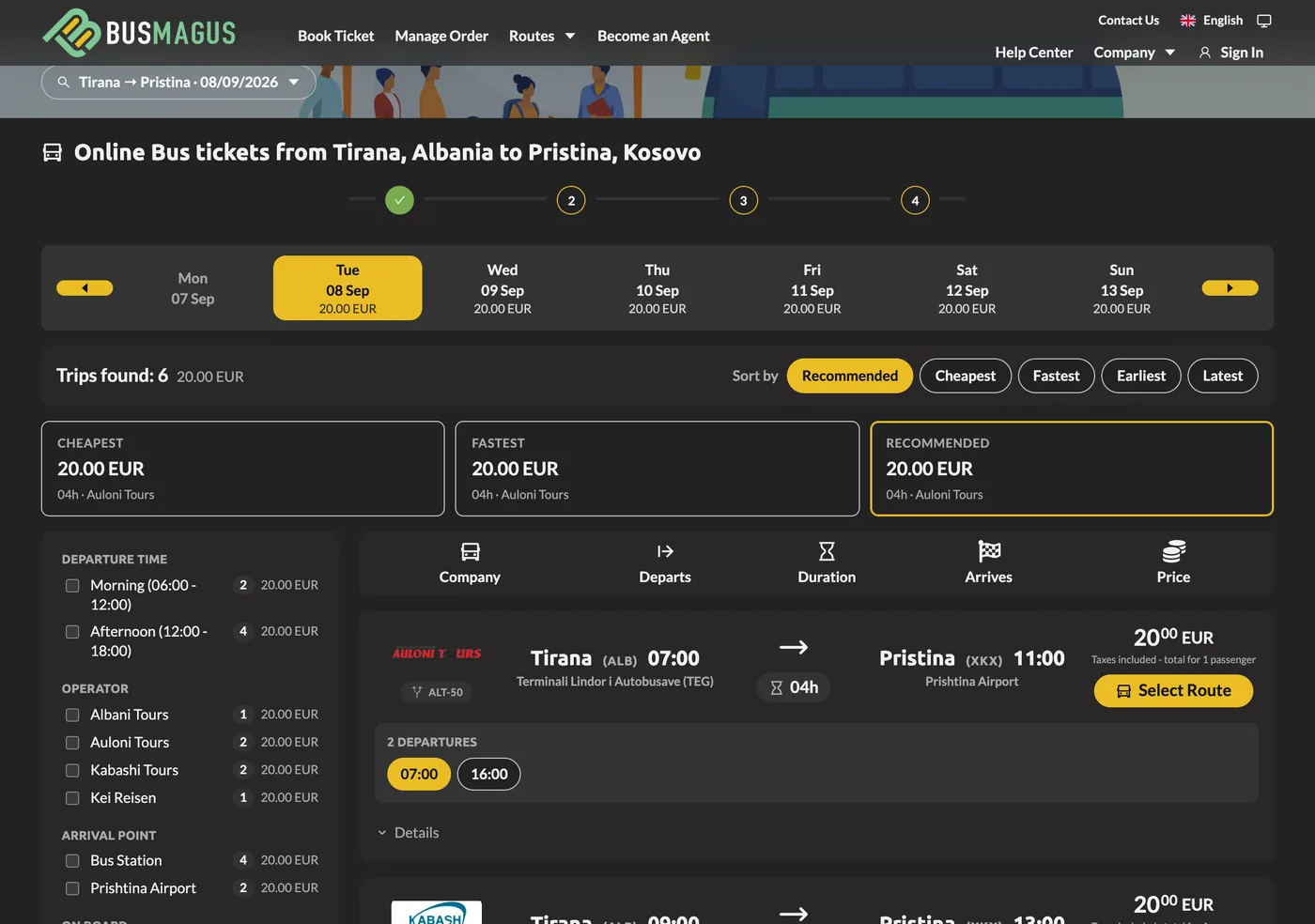Expand the Tirana → Pristina search dropdown
This screenshot has width=1315, height=924.
[x=178, y=83]
